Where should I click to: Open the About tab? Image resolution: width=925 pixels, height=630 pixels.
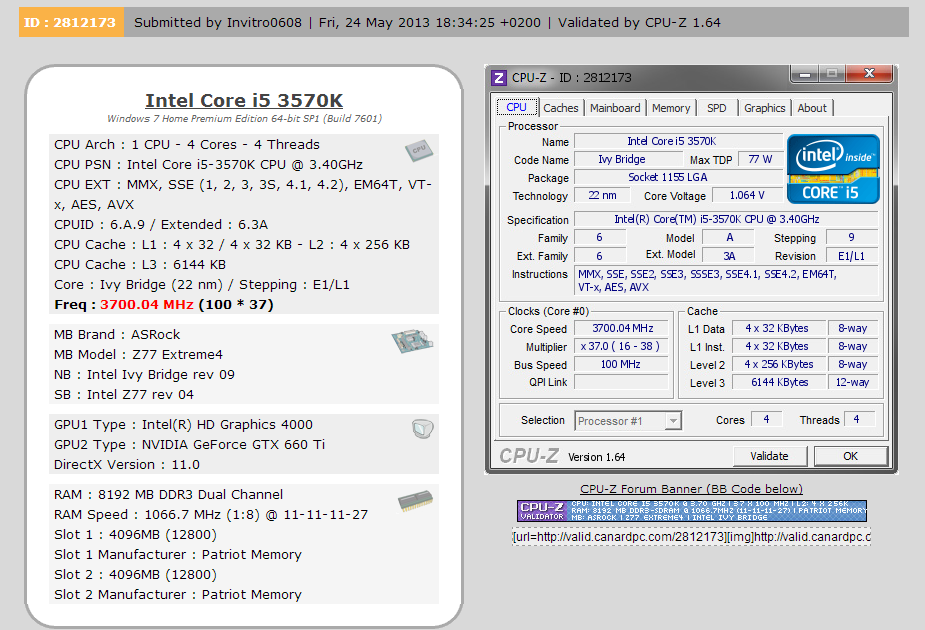point(812,108)
